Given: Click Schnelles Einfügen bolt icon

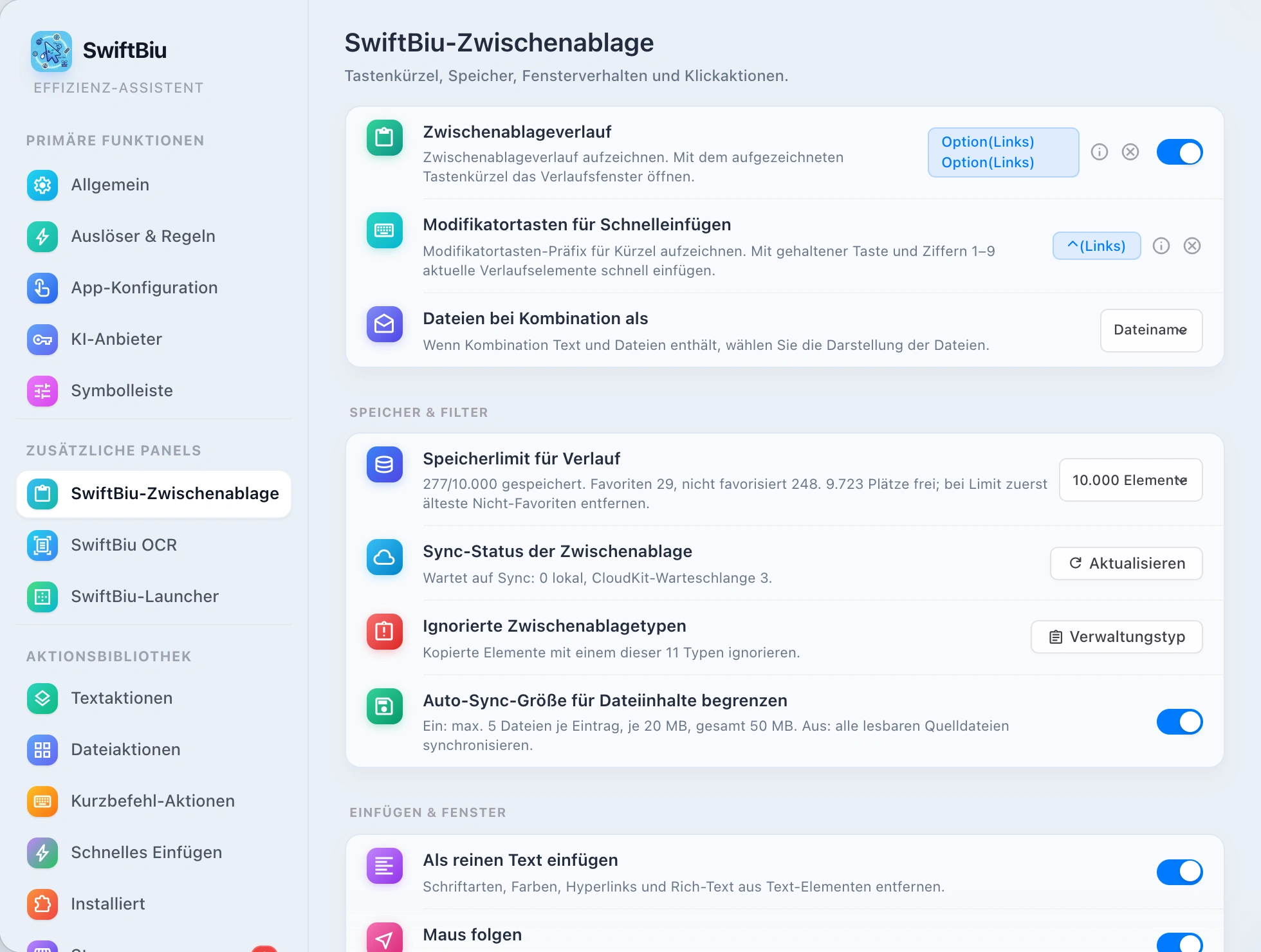Looking at the screenshot, I should pos(42,853).
